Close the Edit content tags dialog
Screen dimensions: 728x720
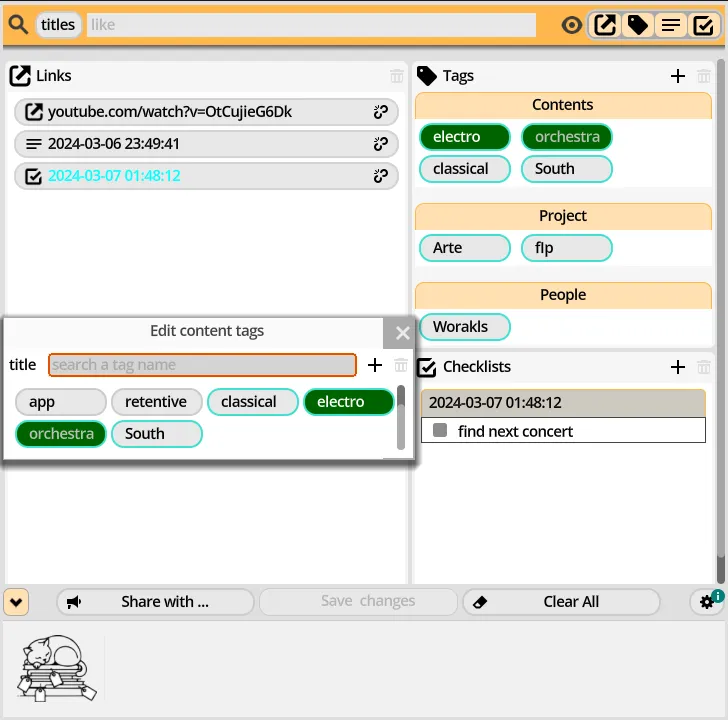(402, 333)
